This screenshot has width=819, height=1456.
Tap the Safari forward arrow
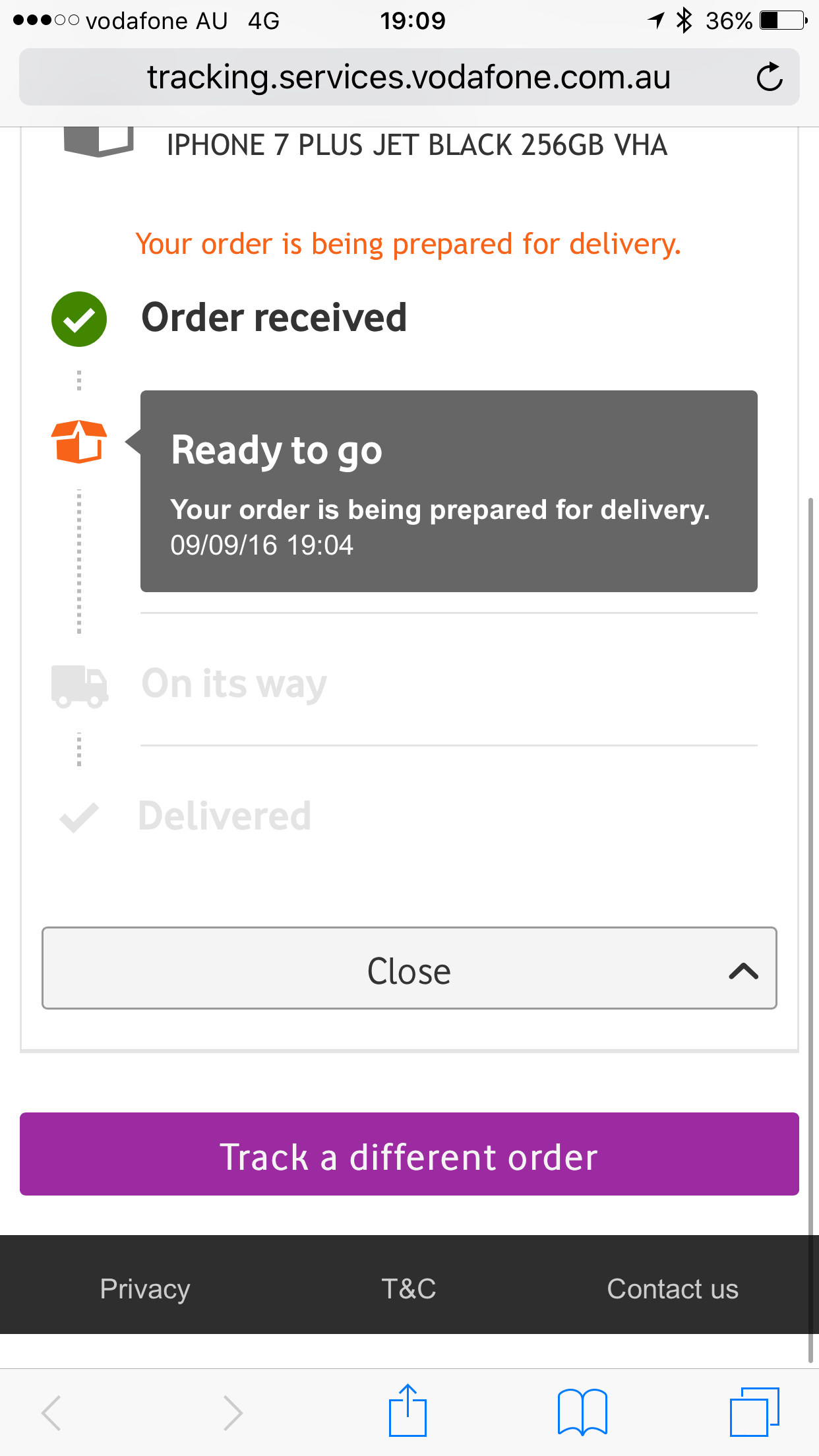(232, 1412)
